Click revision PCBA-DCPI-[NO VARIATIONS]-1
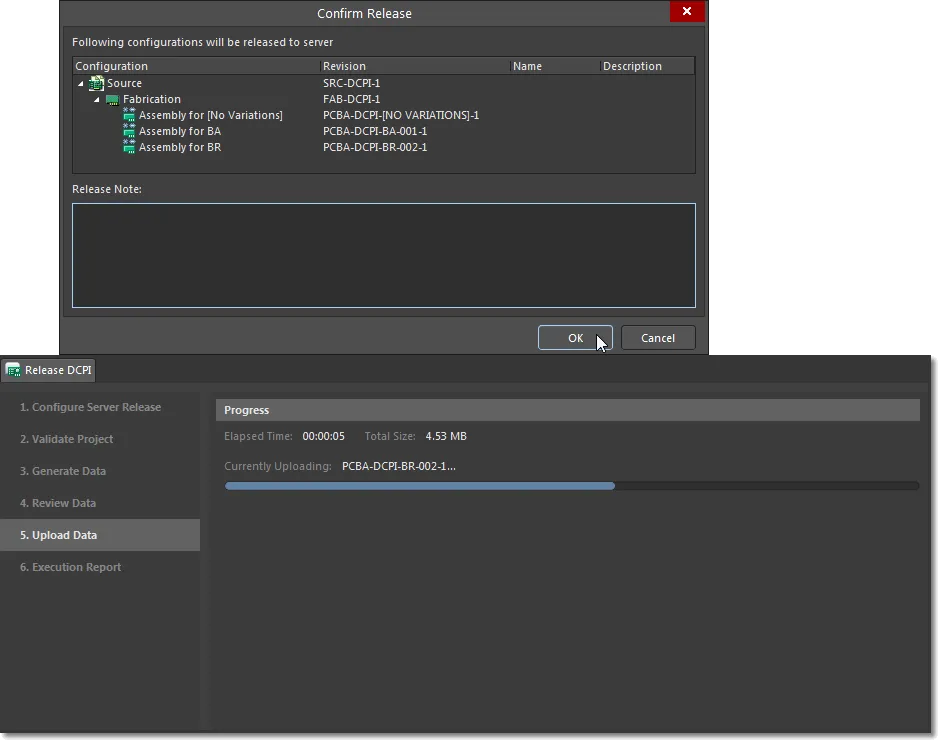The image size is (938, 740). pos(401,115)
